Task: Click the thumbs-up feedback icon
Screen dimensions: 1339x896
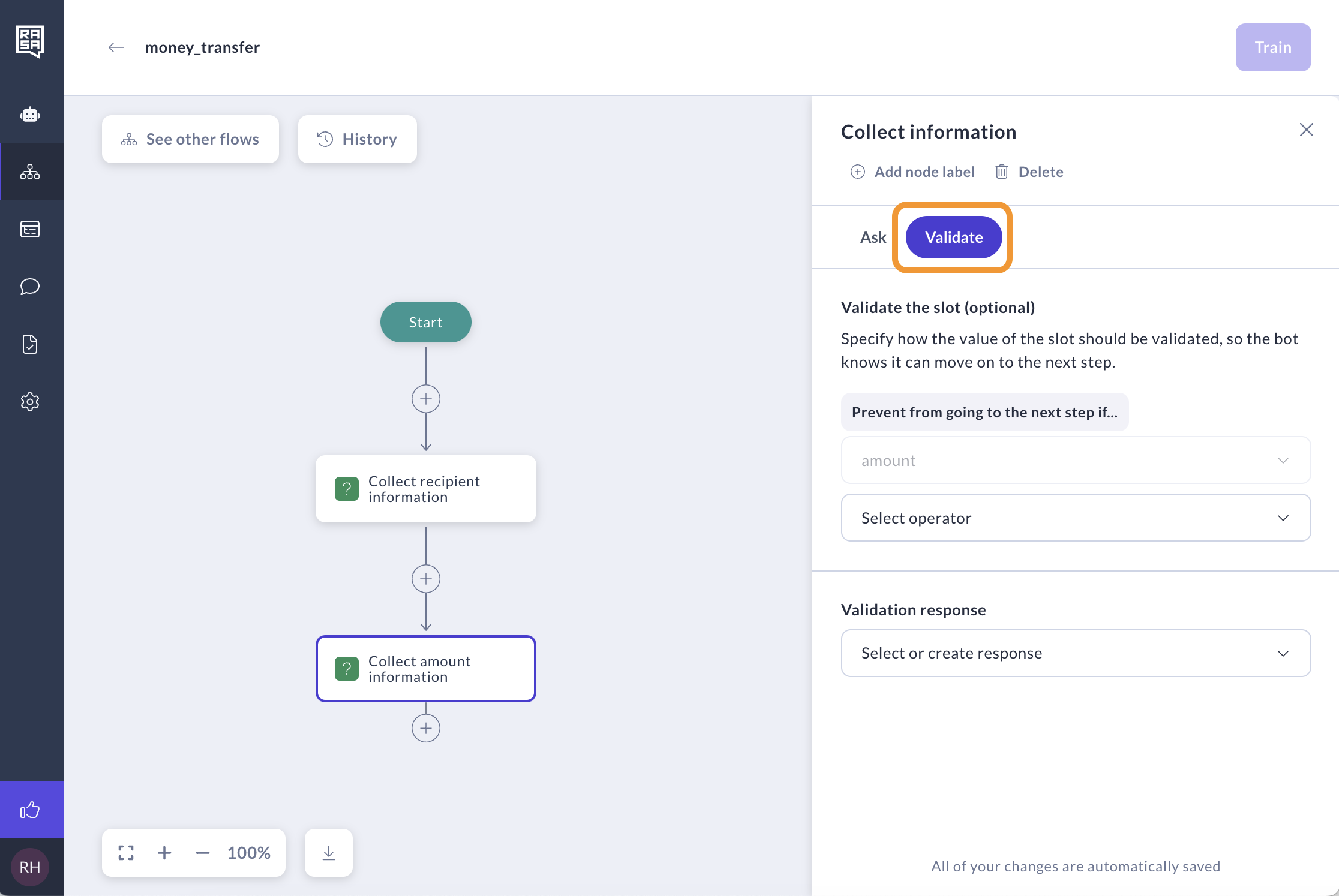Action: 30,810
